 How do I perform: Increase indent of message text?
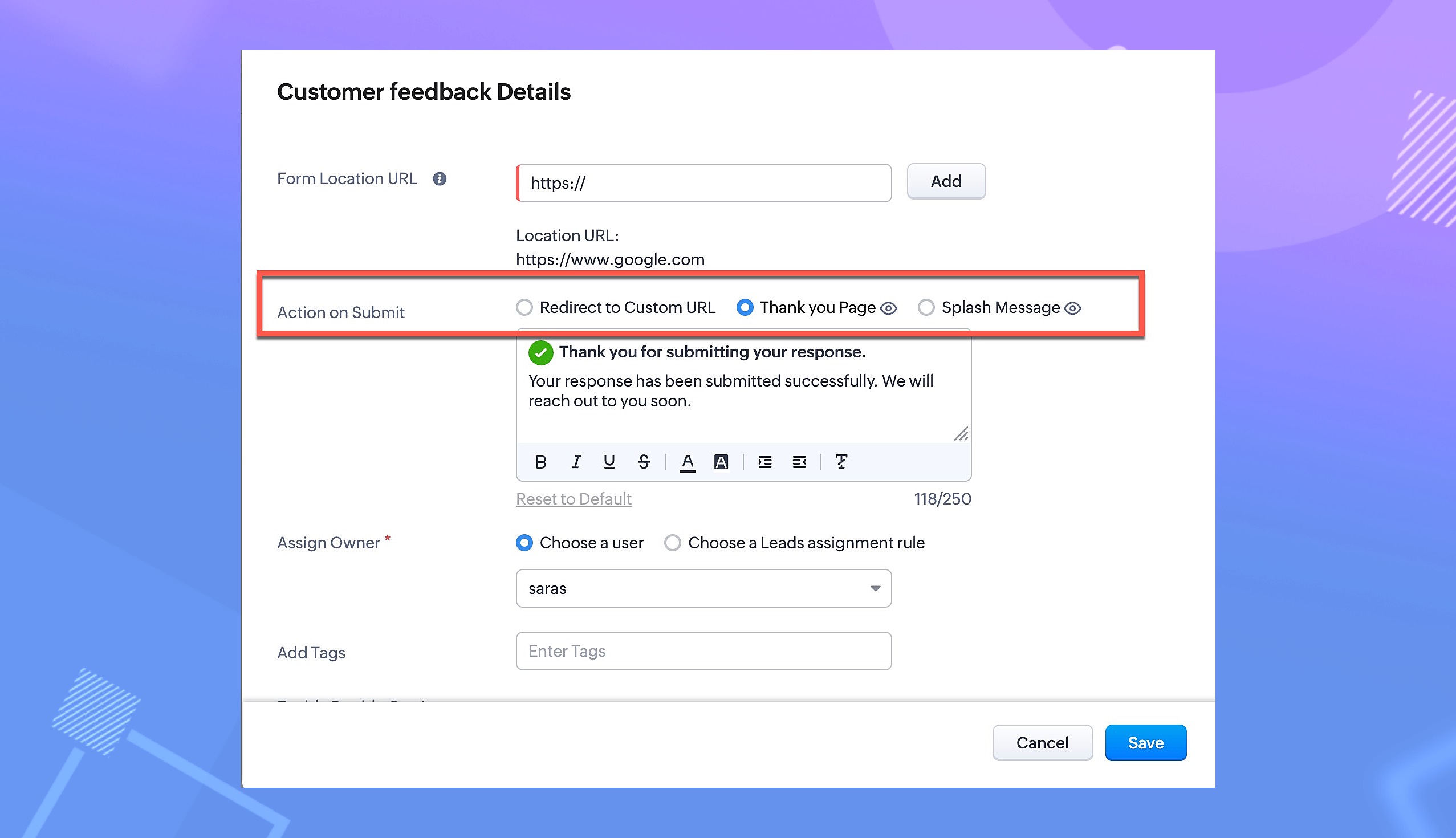tap(764, 462)
